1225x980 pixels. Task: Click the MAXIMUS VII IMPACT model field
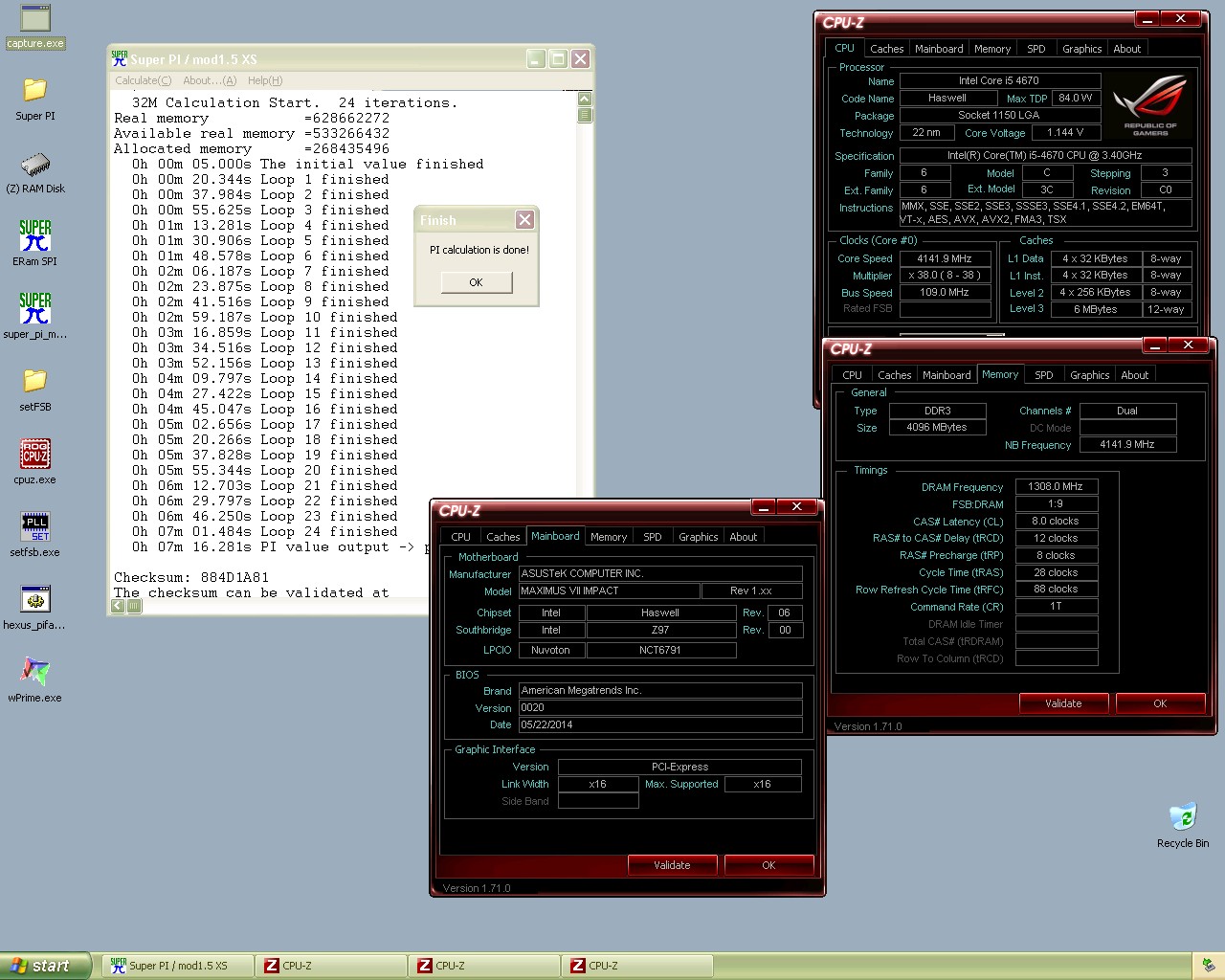[x=609, y=590]
